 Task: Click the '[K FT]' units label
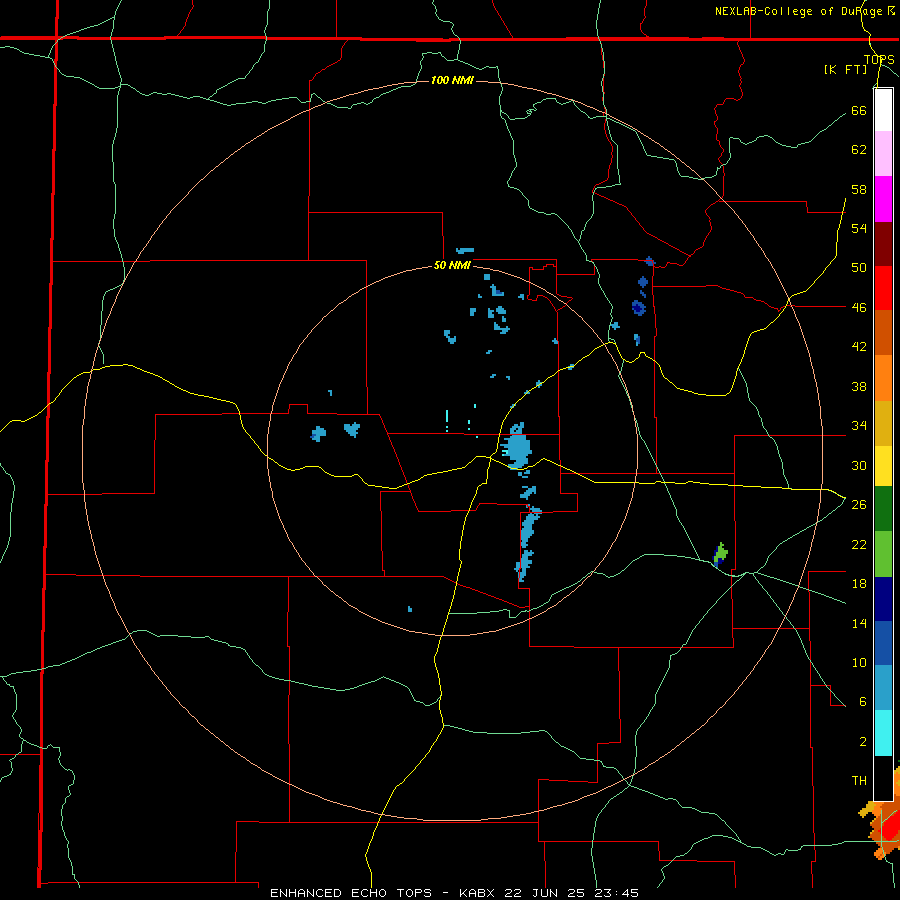click(x=846, y=69)
